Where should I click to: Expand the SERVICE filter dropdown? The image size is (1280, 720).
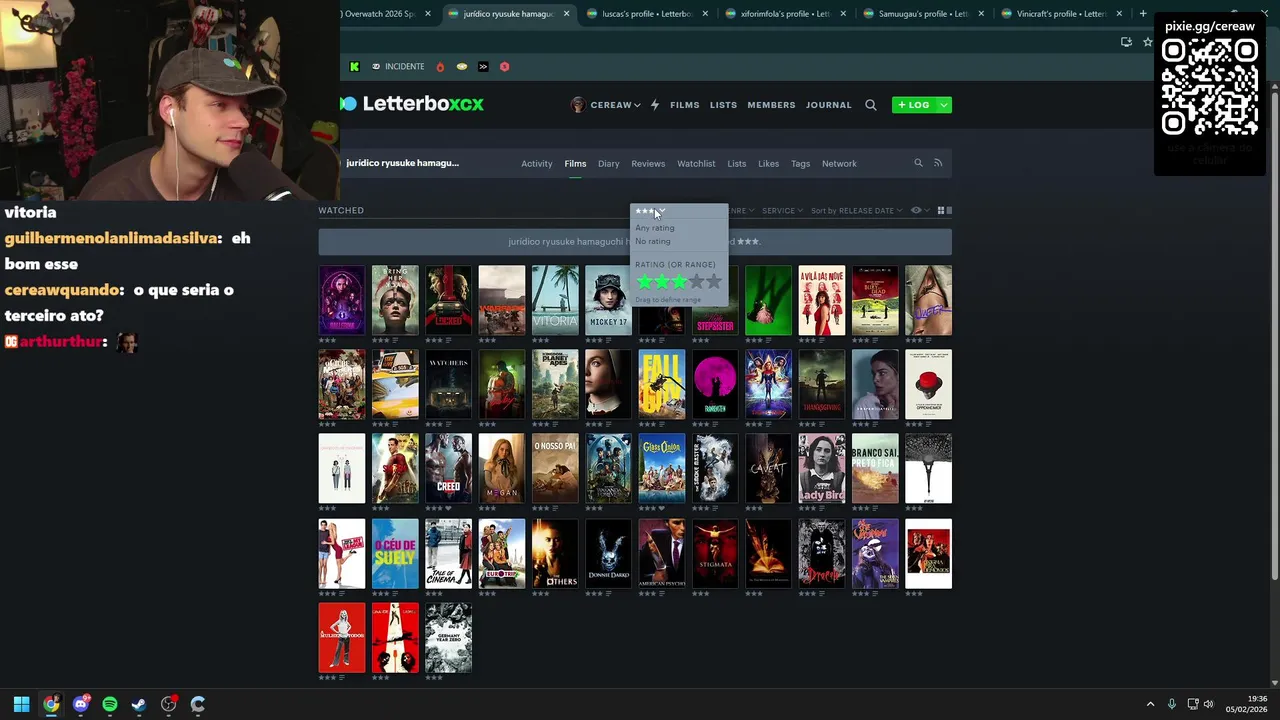[782, 211]
